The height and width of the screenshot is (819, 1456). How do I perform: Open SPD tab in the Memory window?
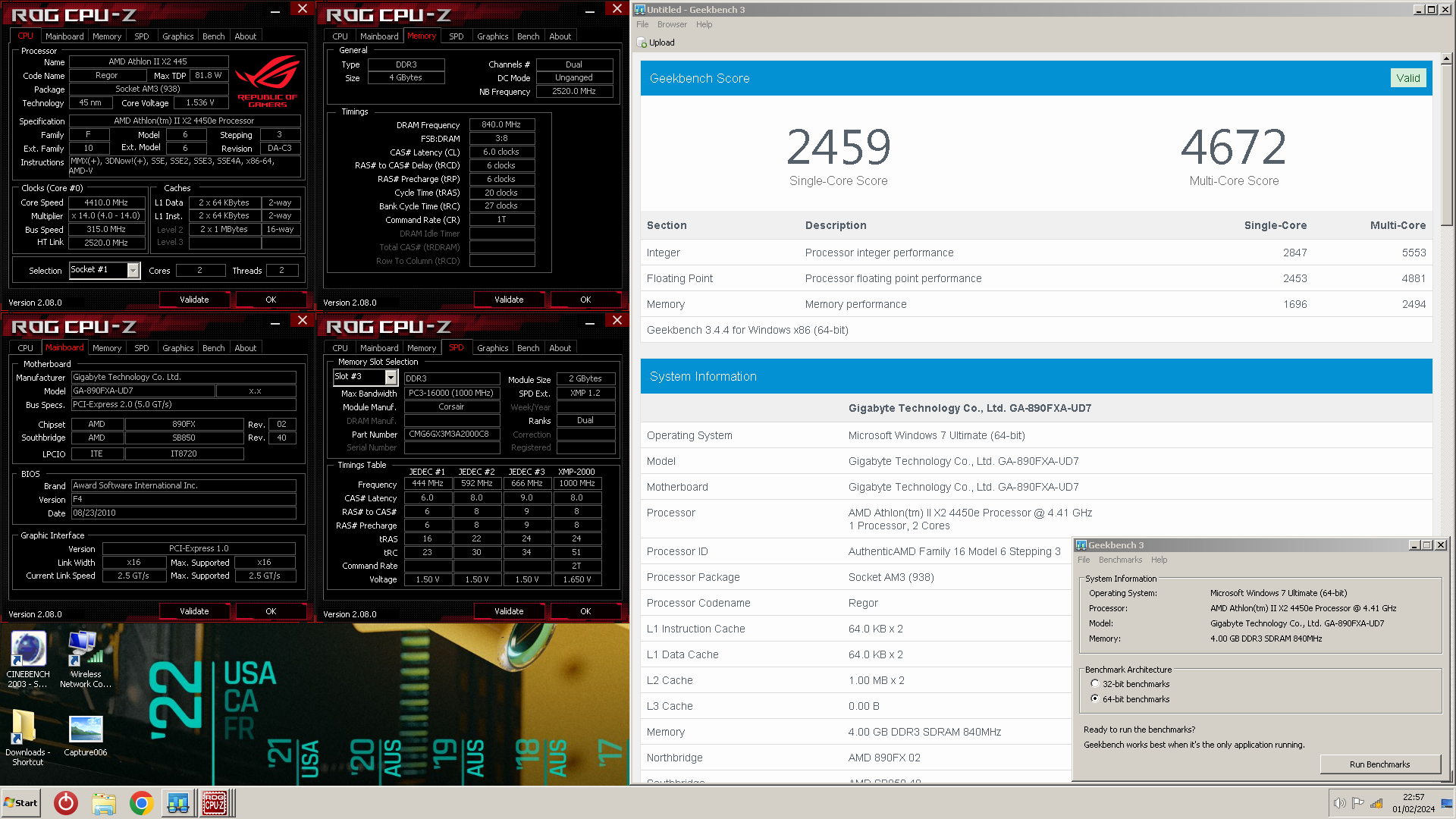pyautogui.click(x=456, y=36)
